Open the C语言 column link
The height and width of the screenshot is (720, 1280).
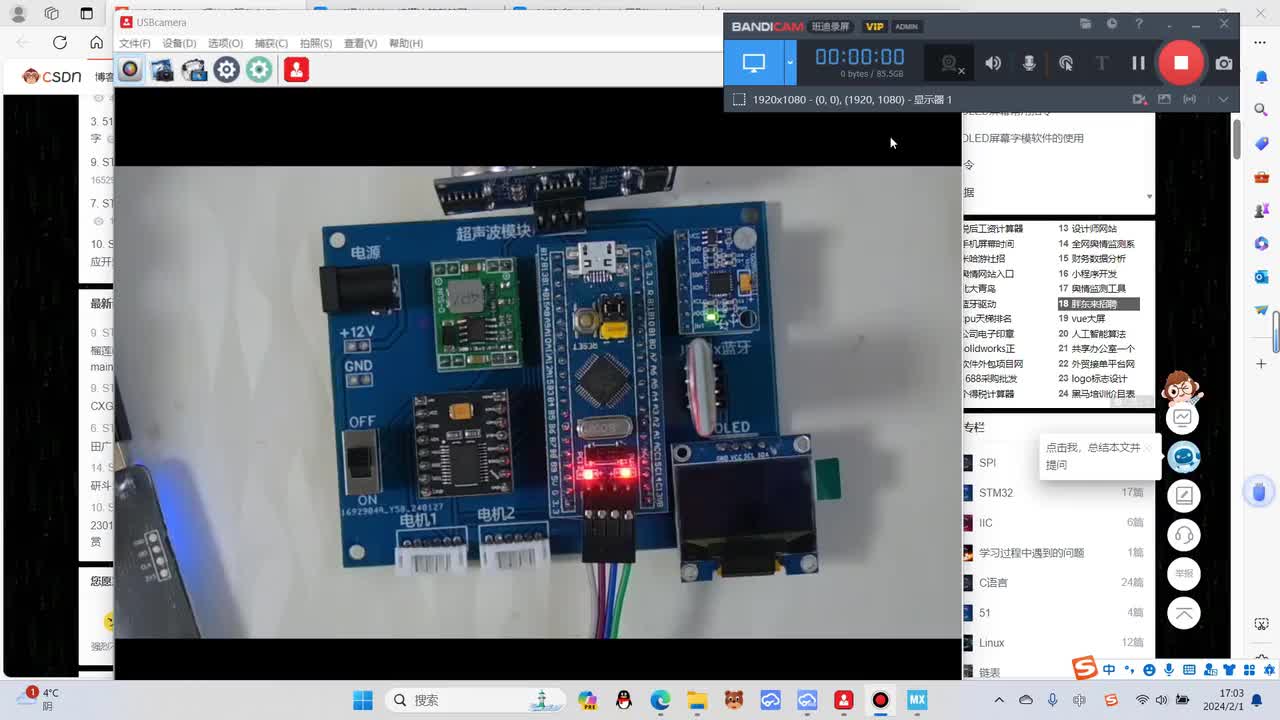[x=993, y=583]
